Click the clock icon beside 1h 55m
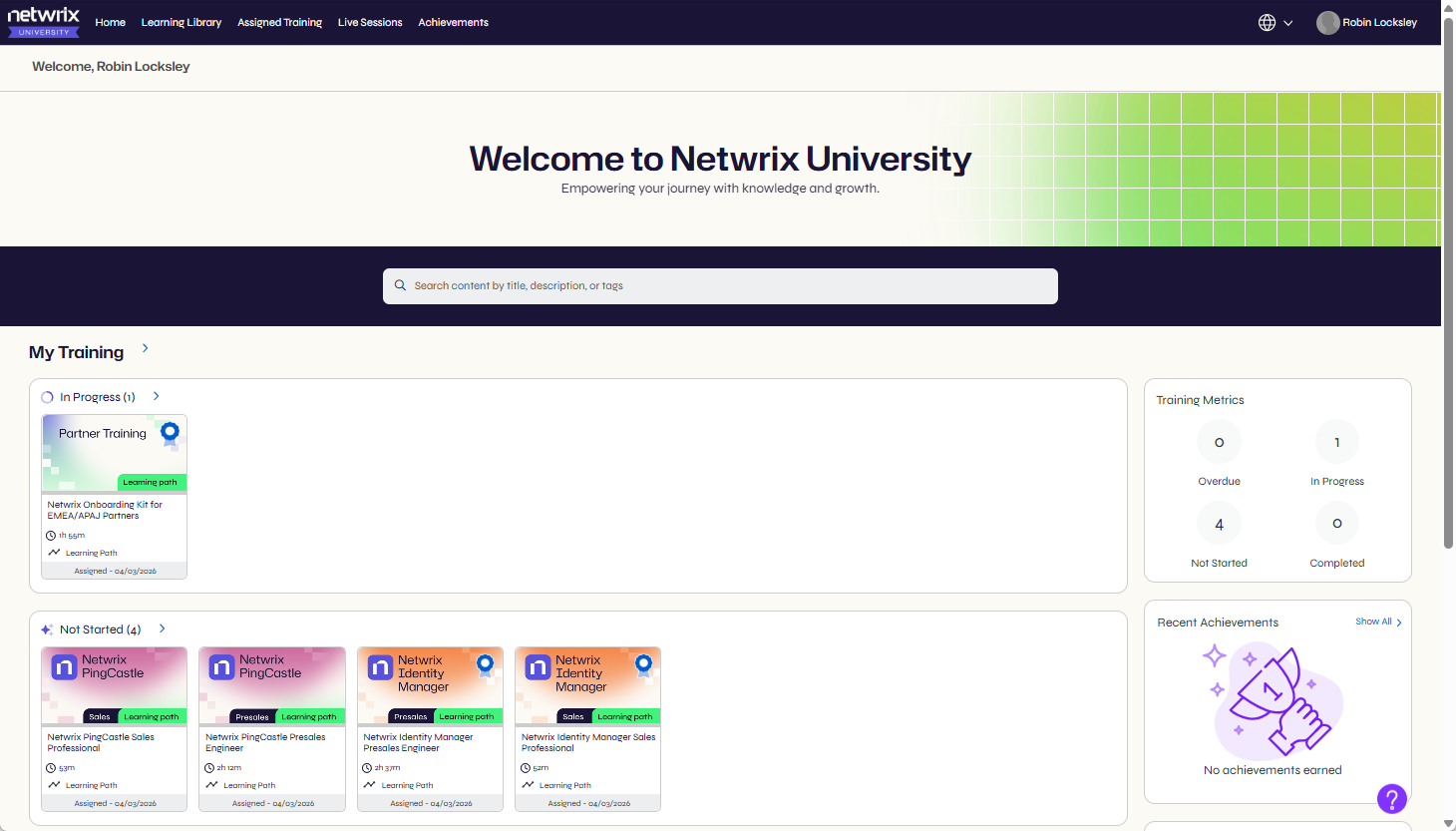The image size is (1456, 831). tap(52, 536)
